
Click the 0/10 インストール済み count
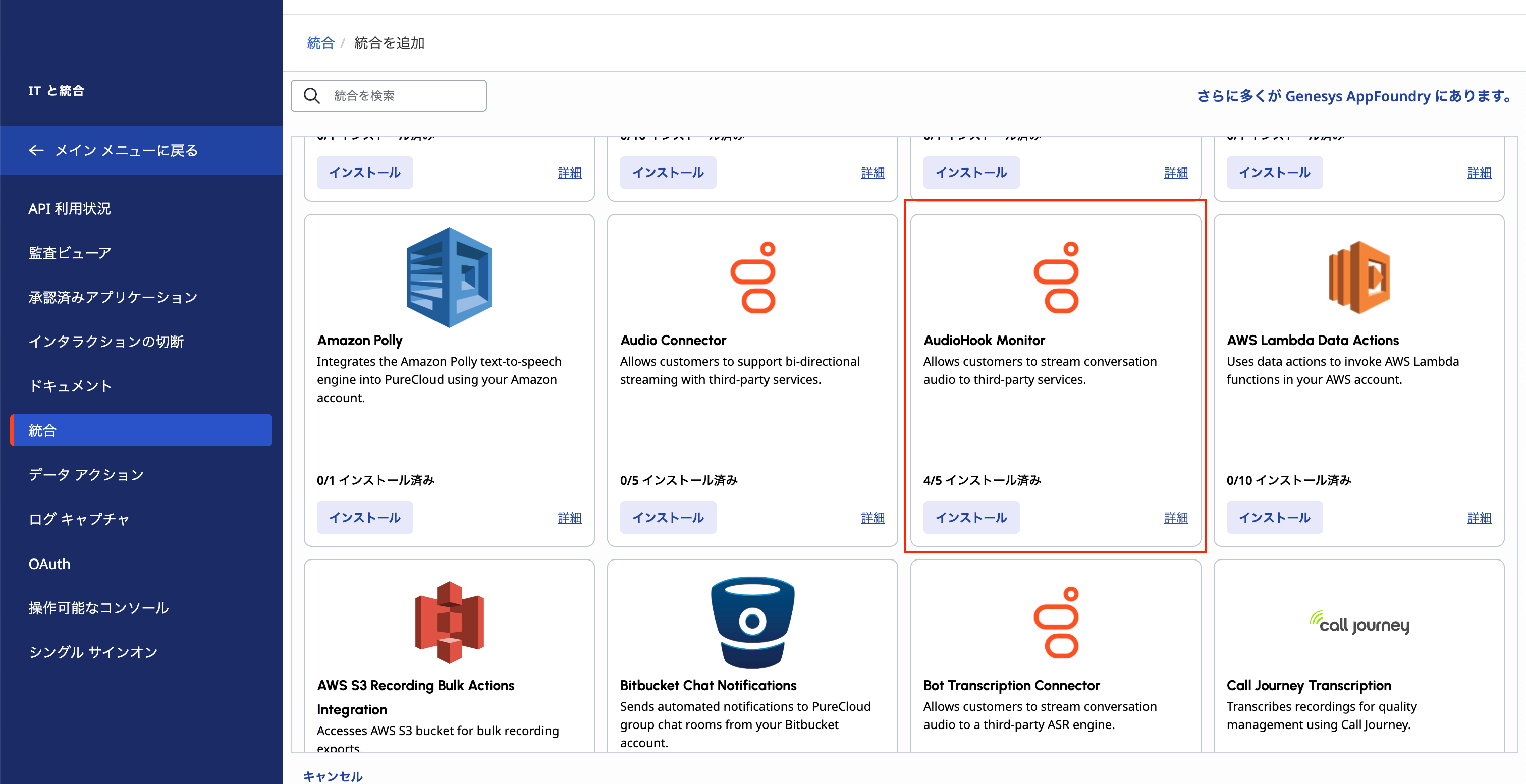tap(1289, 480)
